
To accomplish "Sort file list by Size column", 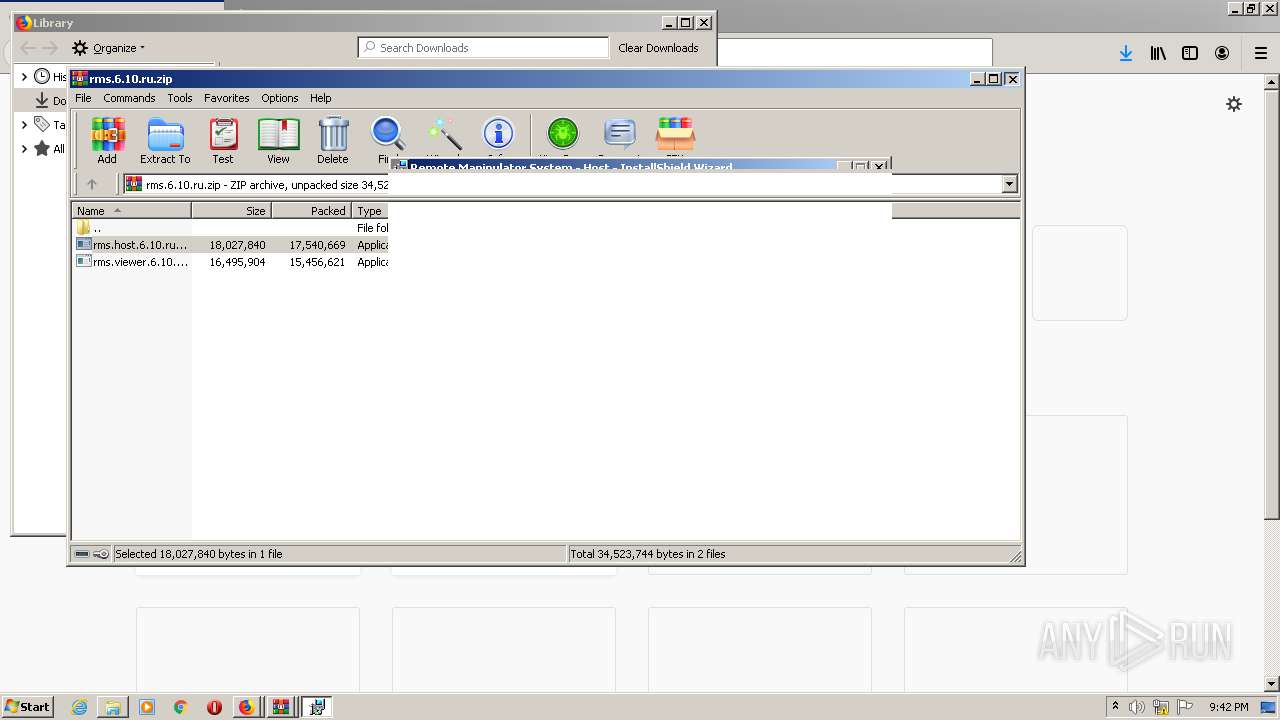I will pos(231,211).
